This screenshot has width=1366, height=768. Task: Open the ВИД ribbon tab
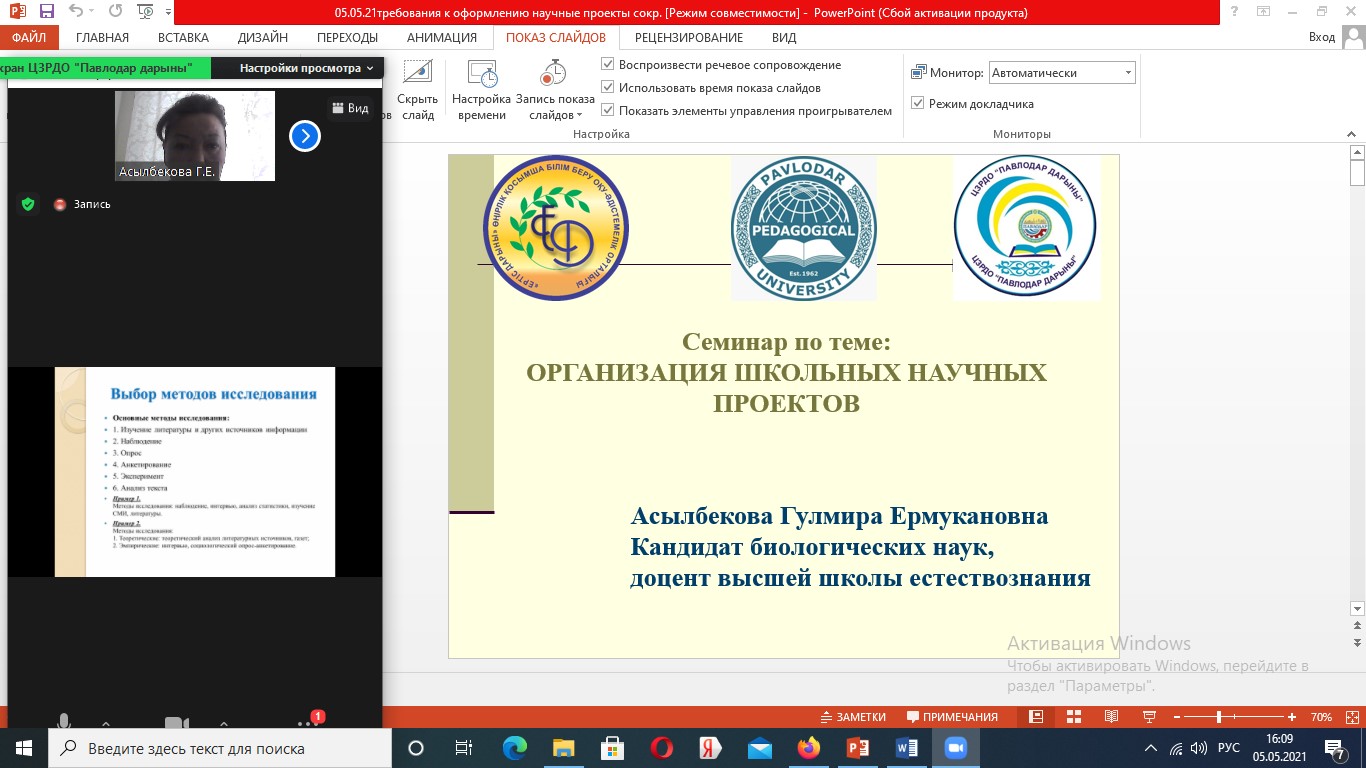coord(784,38)
